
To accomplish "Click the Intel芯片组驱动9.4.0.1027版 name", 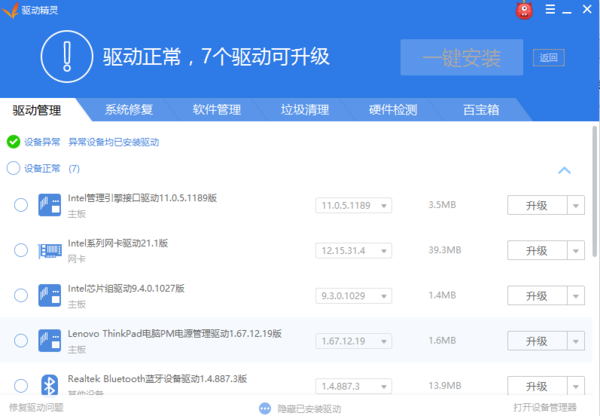I will 126,288.
